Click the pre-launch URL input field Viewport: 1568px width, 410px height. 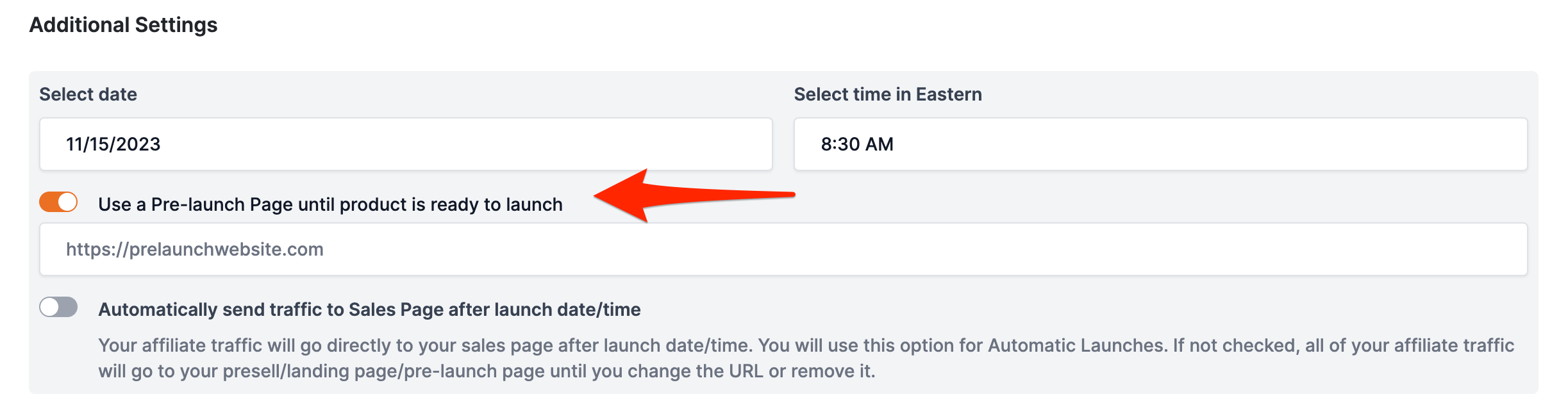coord(783,249)
